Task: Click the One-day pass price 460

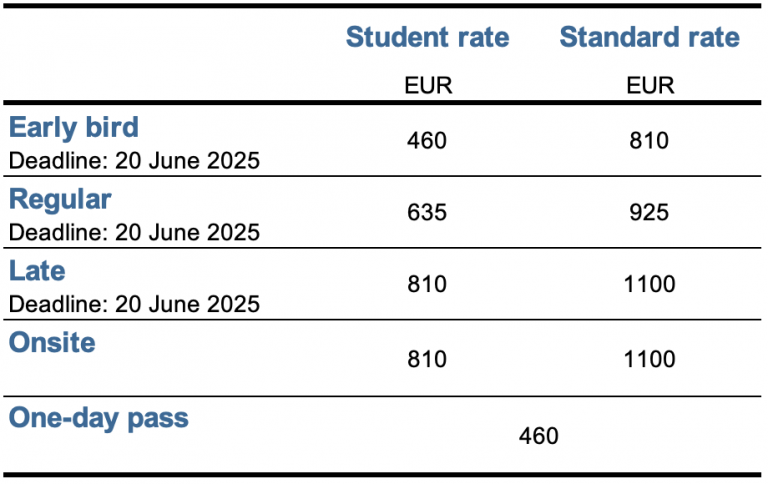Action: tap(538, 436)
